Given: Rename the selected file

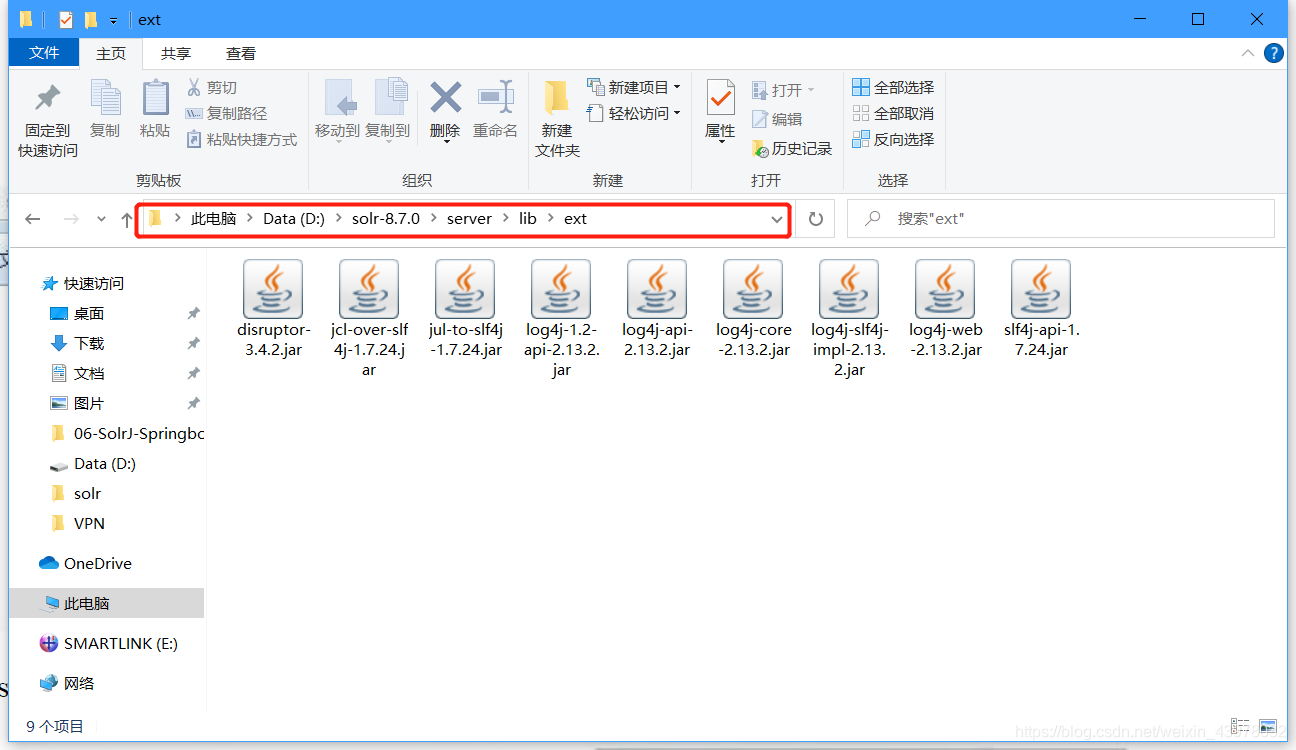Looking at the screenshot, I should pos(496,110).
